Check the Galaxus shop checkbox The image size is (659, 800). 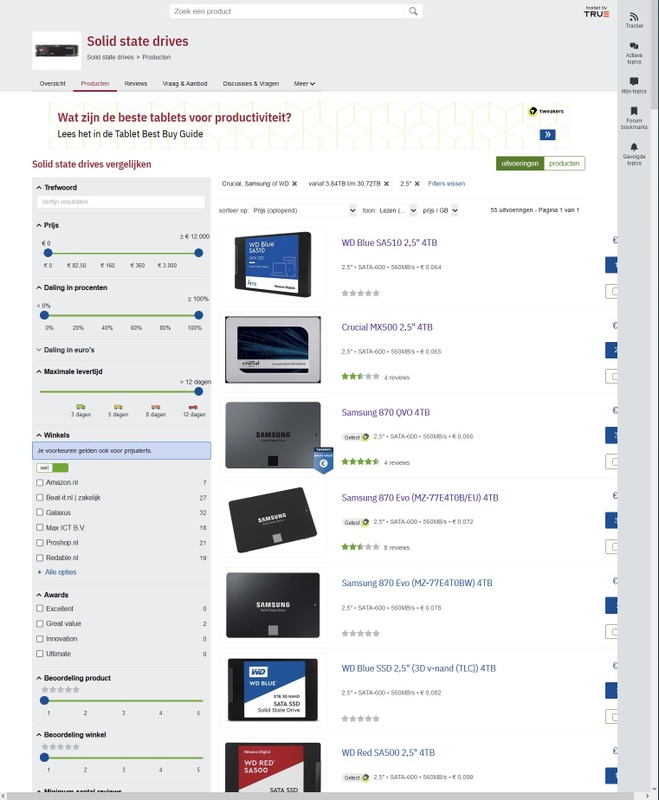coord(40,512)
